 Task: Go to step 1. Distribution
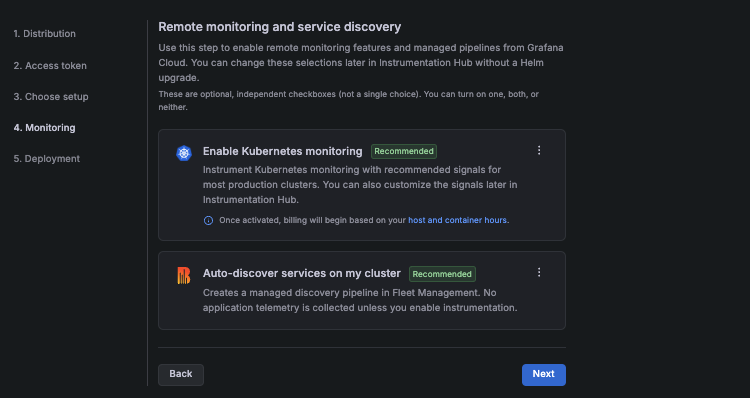click(44, 33)
